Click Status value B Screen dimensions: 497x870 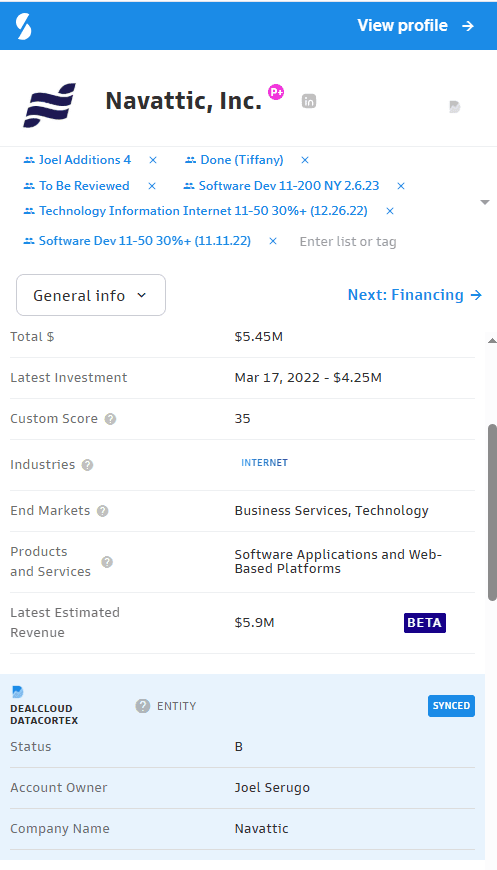[239, 747]
